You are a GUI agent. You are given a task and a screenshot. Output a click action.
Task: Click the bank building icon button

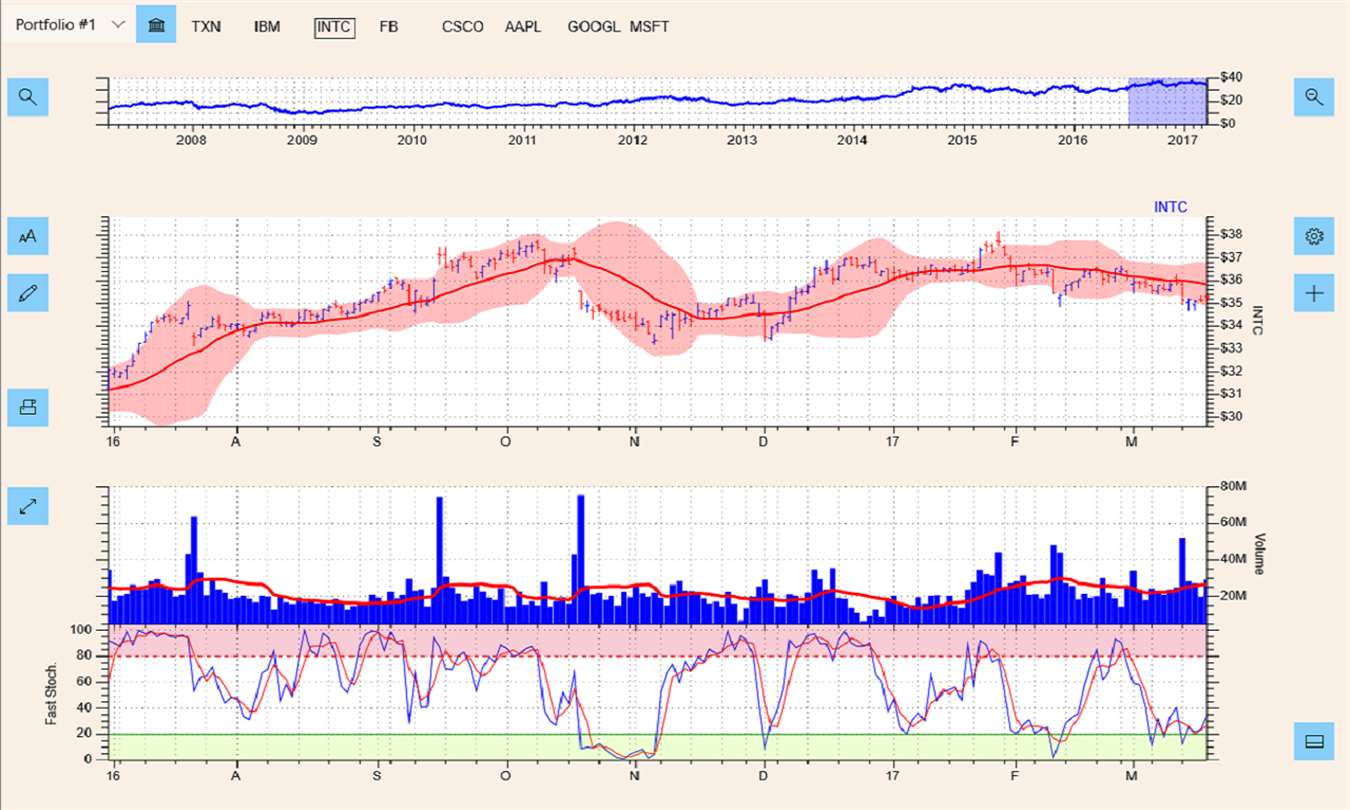pos(156,25)
